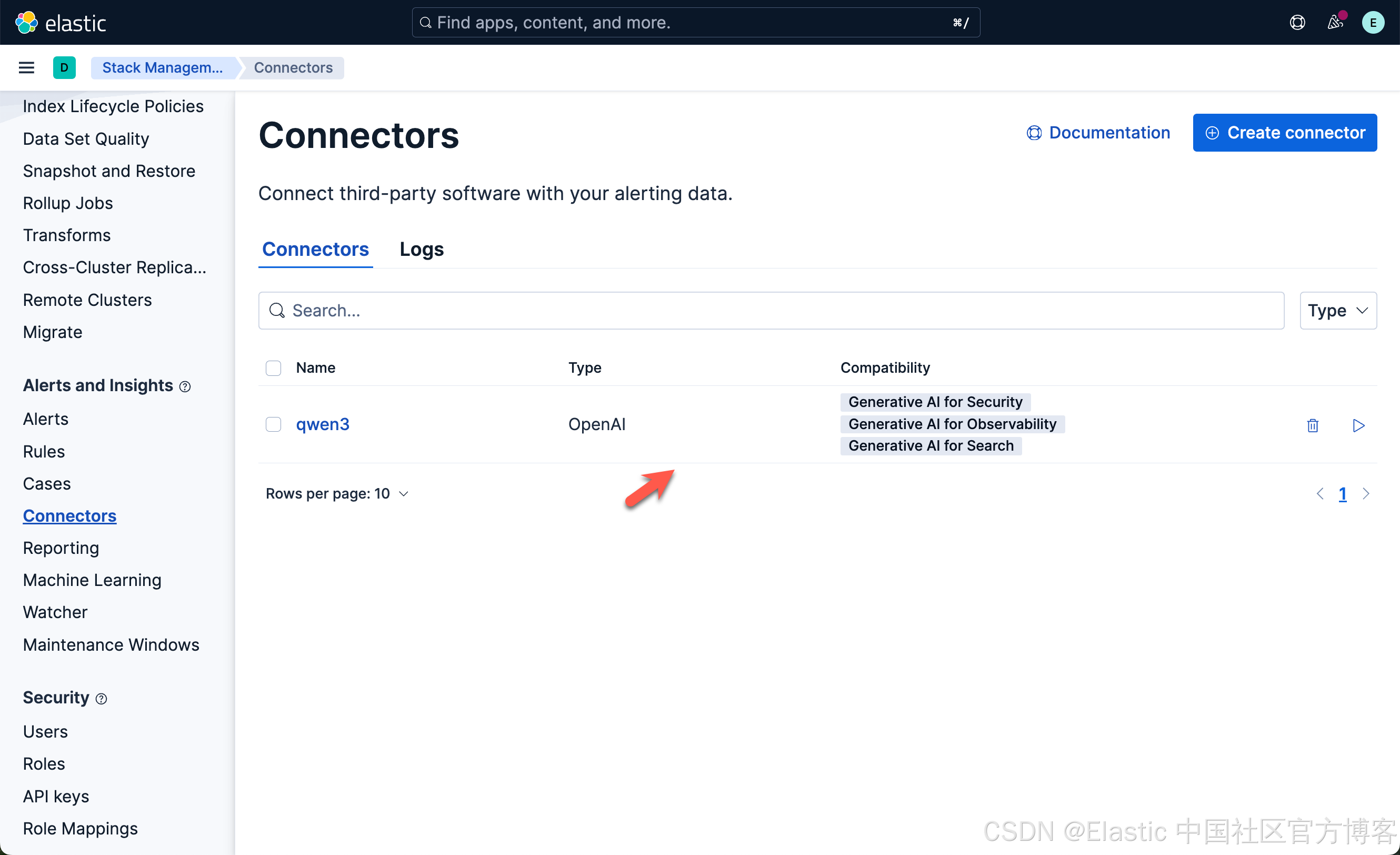Run the qwen3 connector play icon

[1358, 425]
